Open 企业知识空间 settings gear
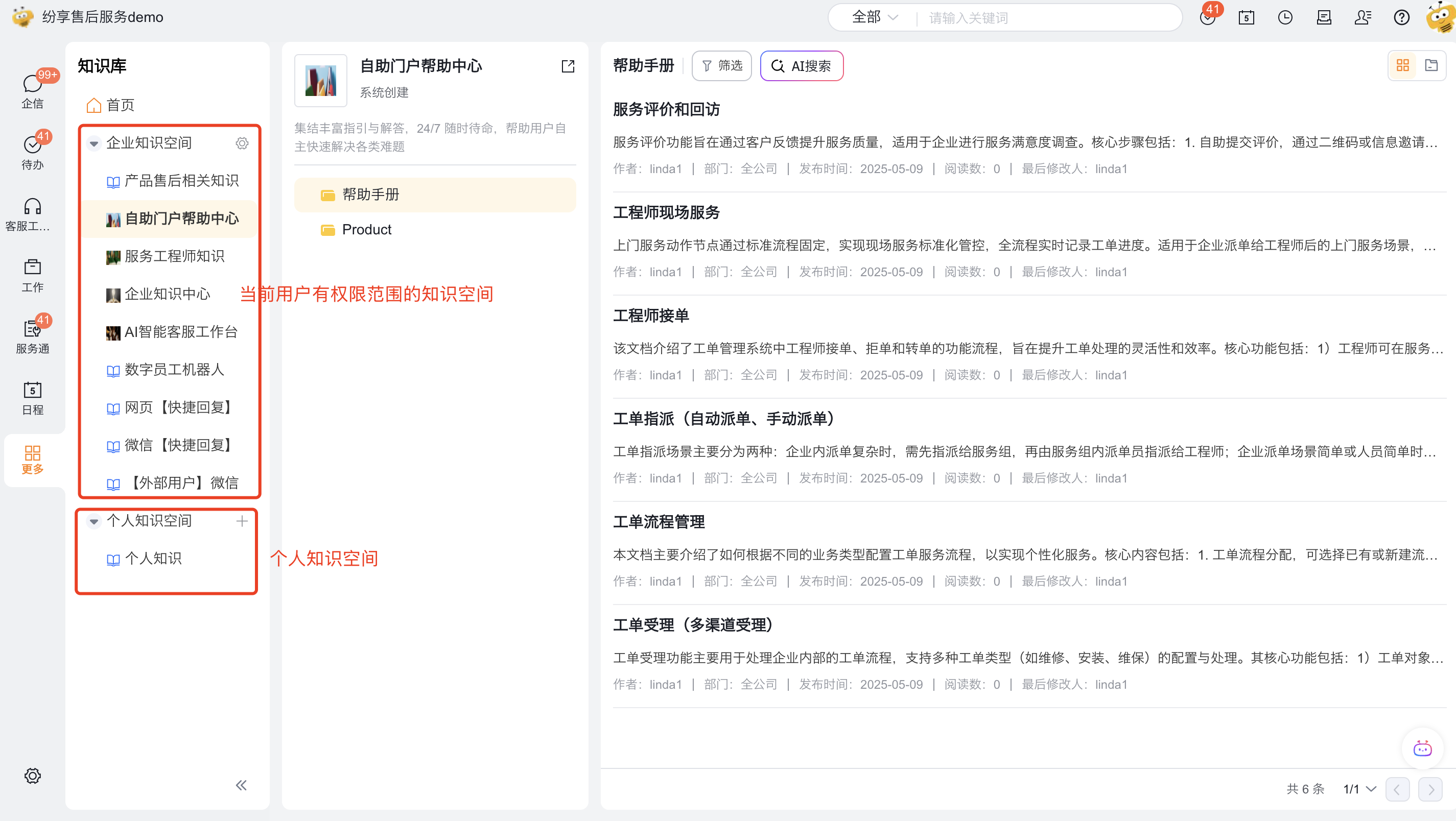 tap(242, 143)
